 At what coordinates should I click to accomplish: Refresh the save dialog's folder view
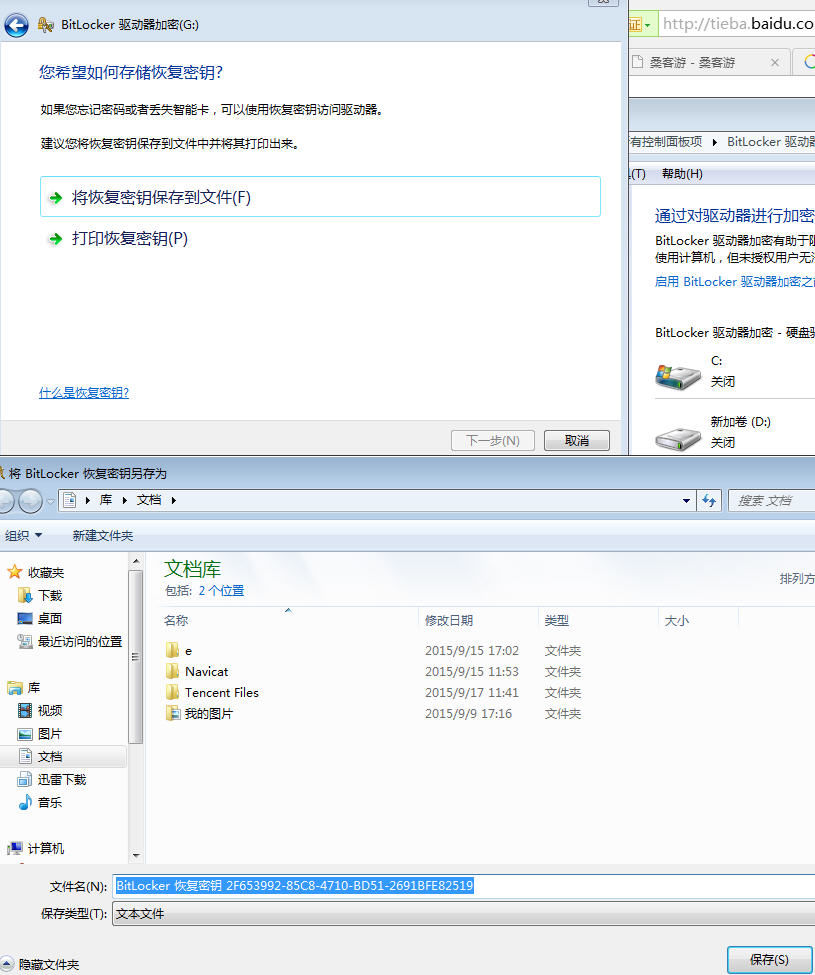(x=709, y=501)
